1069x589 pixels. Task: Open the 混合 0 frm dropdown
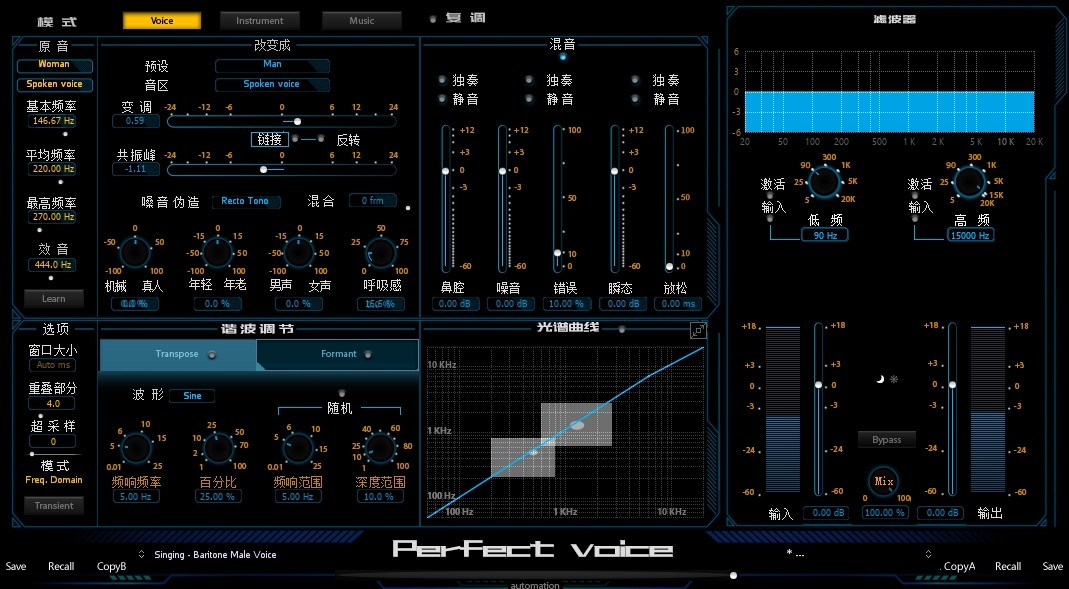click(373, 201)
